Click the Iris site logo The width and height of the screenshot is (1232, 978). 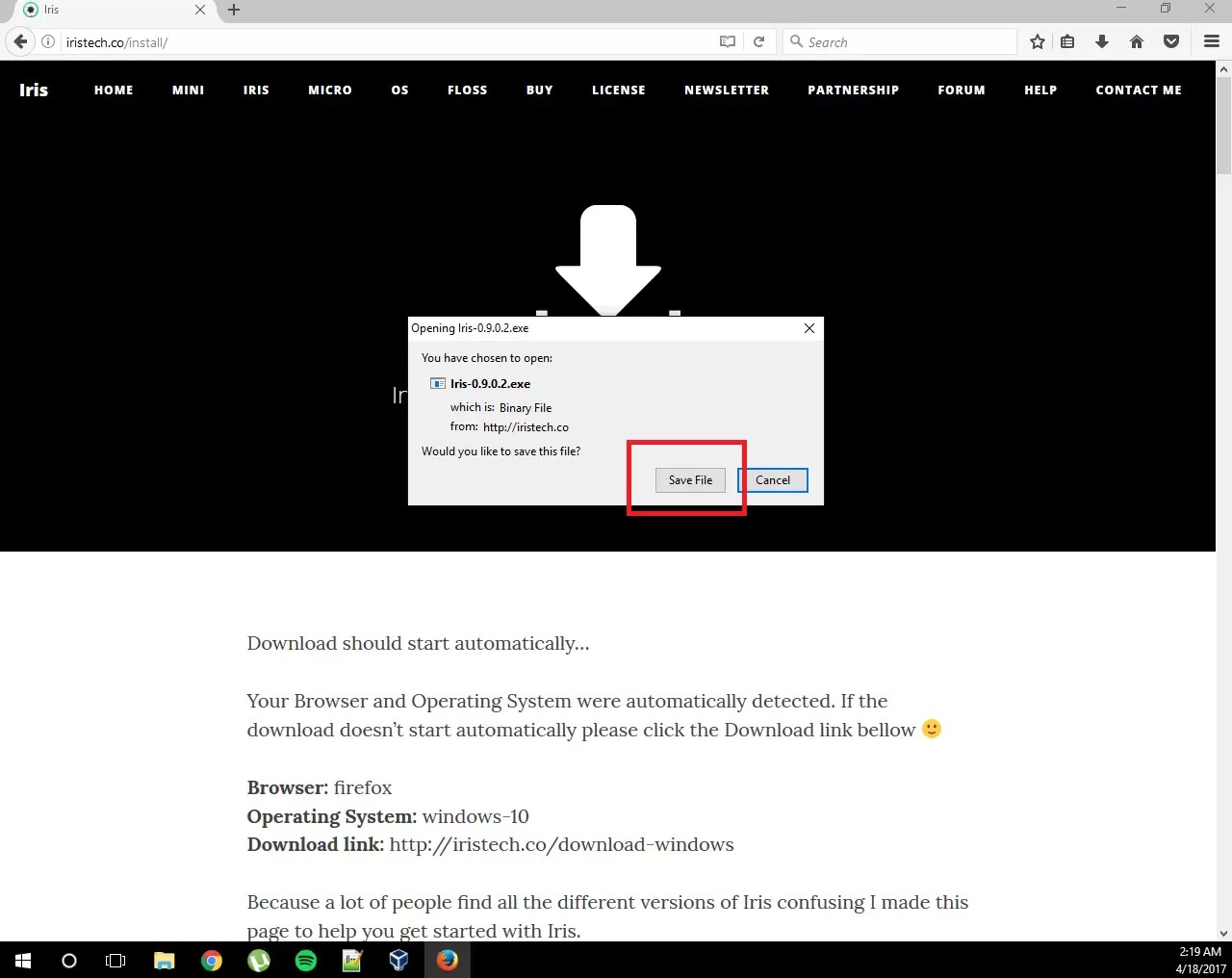[34, 90]
